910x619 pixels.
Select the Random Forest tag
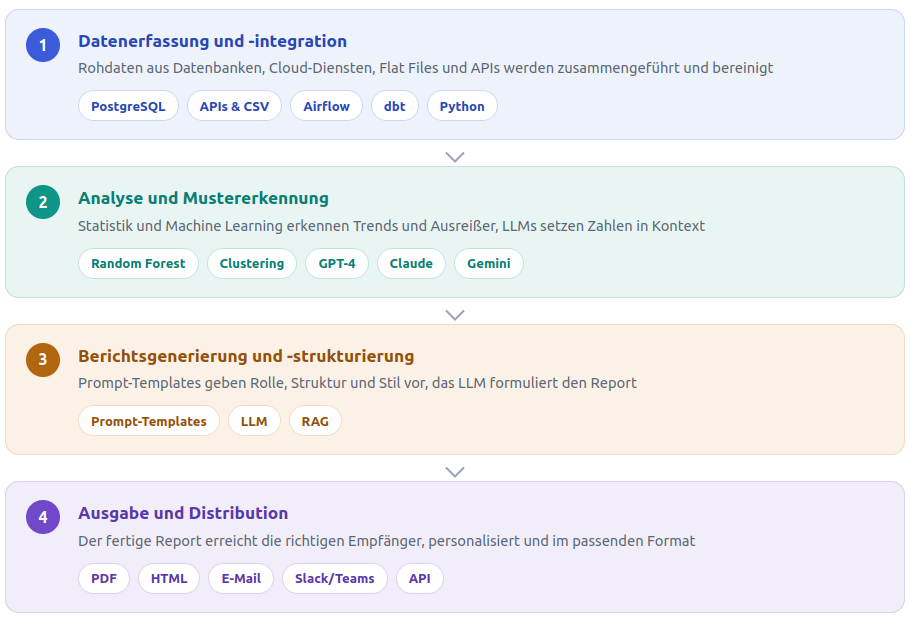click(138, 263)
